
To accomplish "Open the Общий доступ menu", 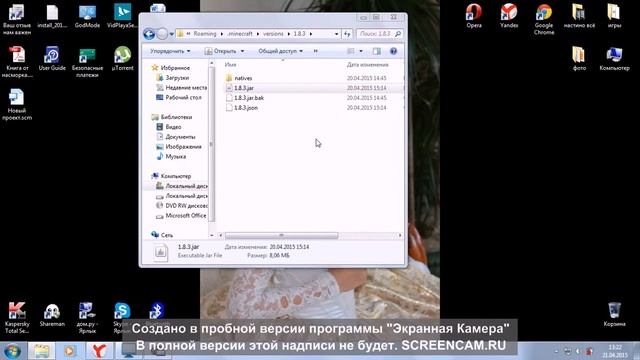I will (280, 51).
